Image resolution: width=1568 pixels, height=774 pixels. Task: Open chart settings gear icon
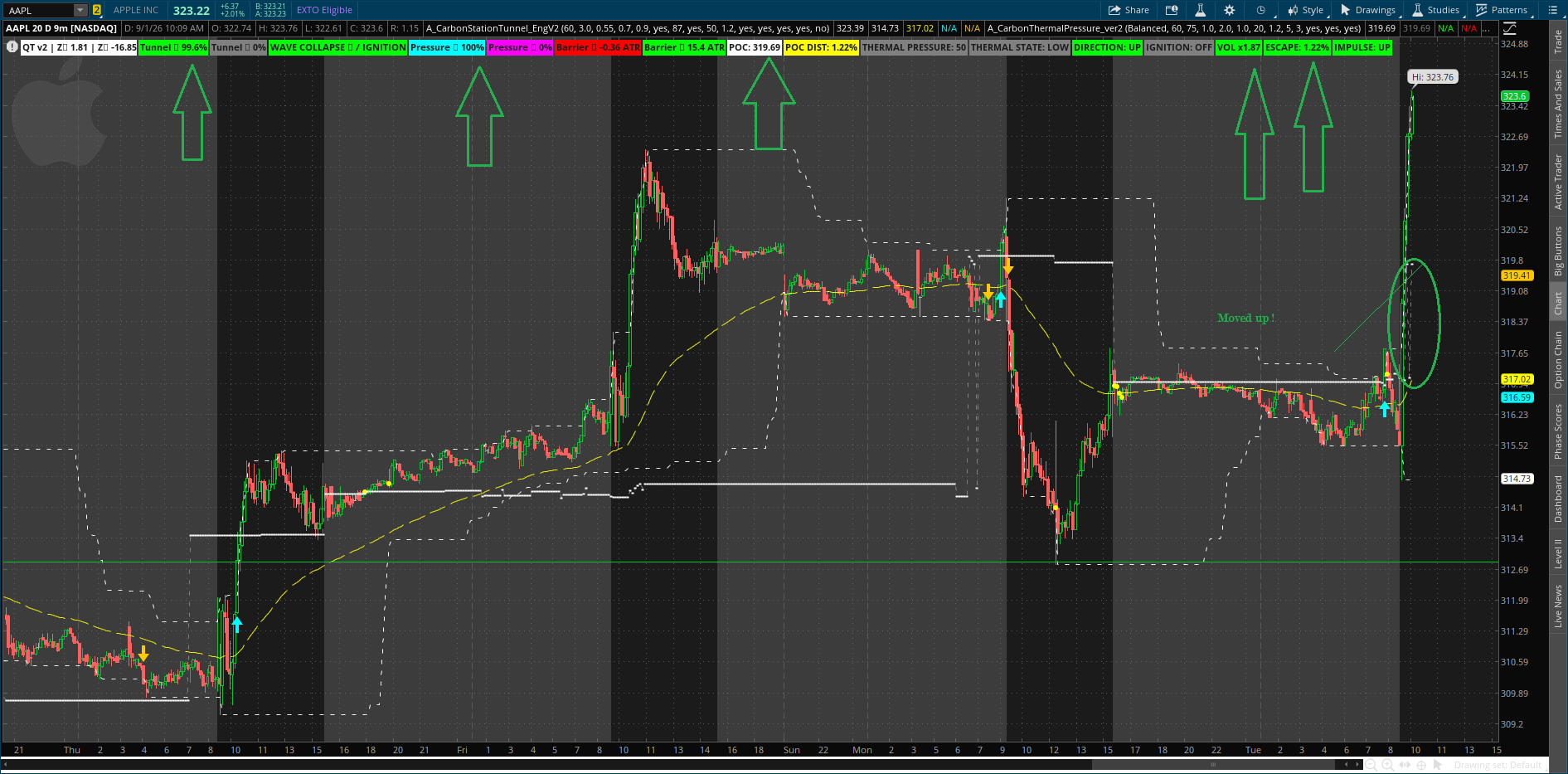coord(1229,10)
